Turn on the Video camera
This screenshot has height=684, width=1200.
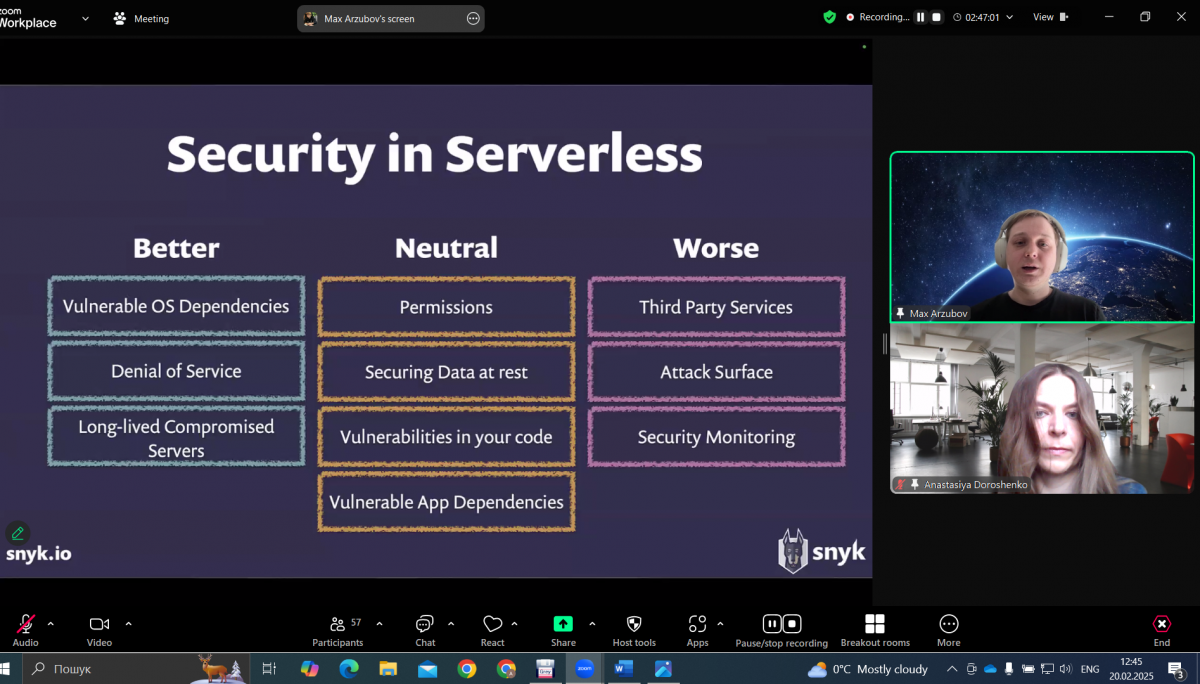tap(99, 624)
